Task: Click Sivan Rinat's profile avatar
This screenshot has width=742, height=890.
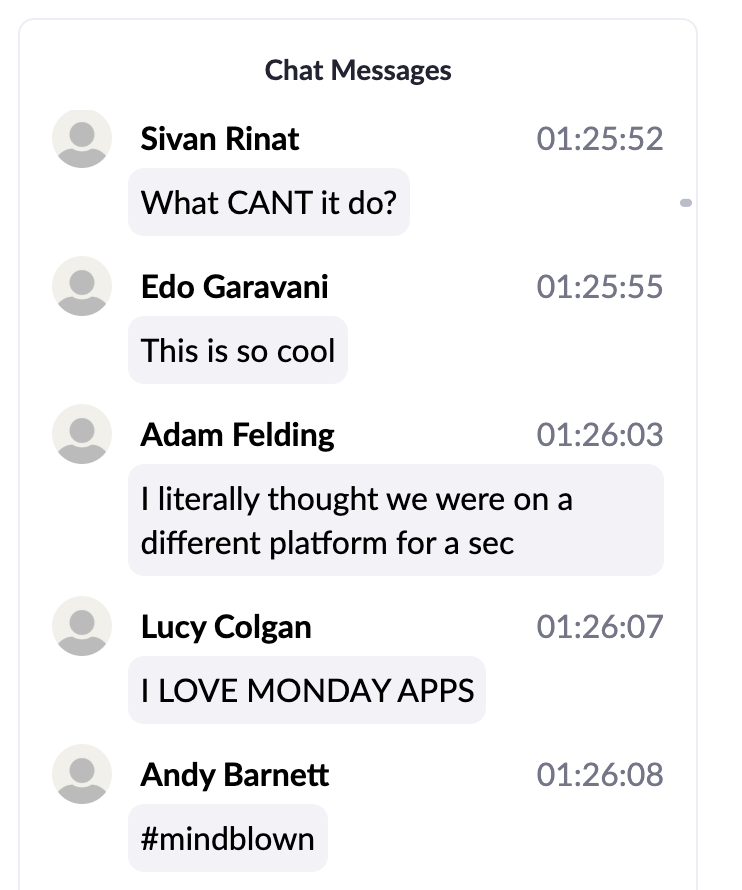Action: [81, 139]
